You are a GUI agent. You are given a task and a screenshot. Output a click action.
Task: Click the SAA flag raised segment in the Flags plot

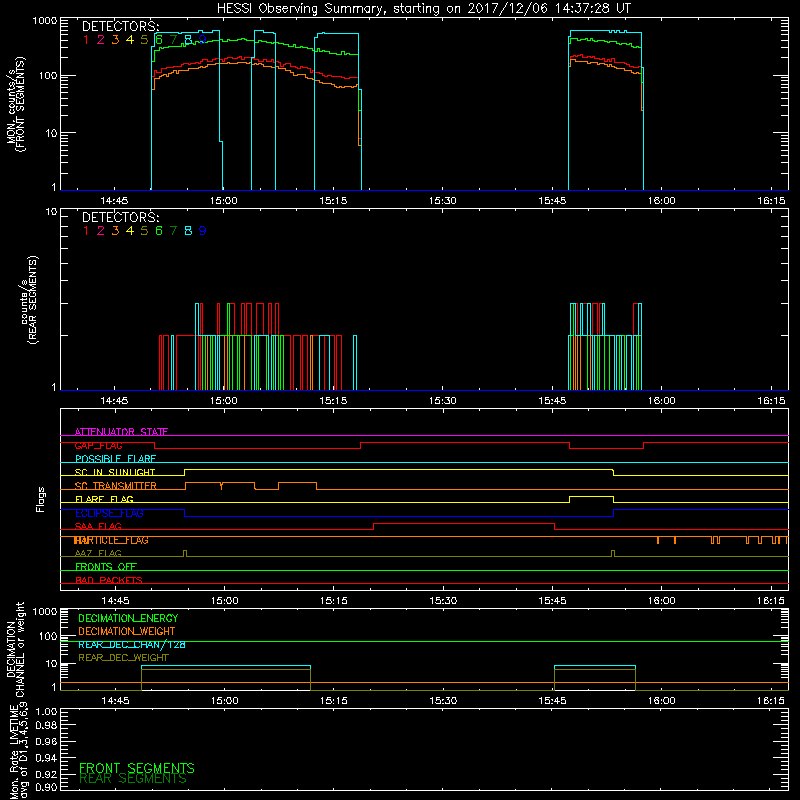[x=464, y=524]
